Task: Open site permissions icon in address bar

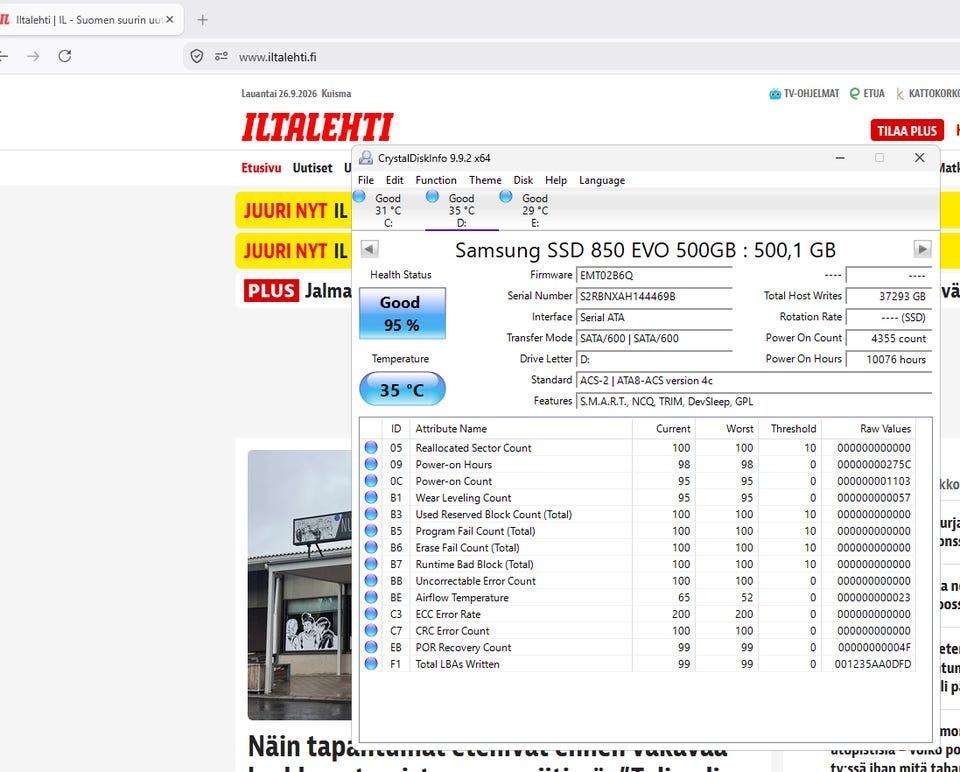Action: click(221, 56)
